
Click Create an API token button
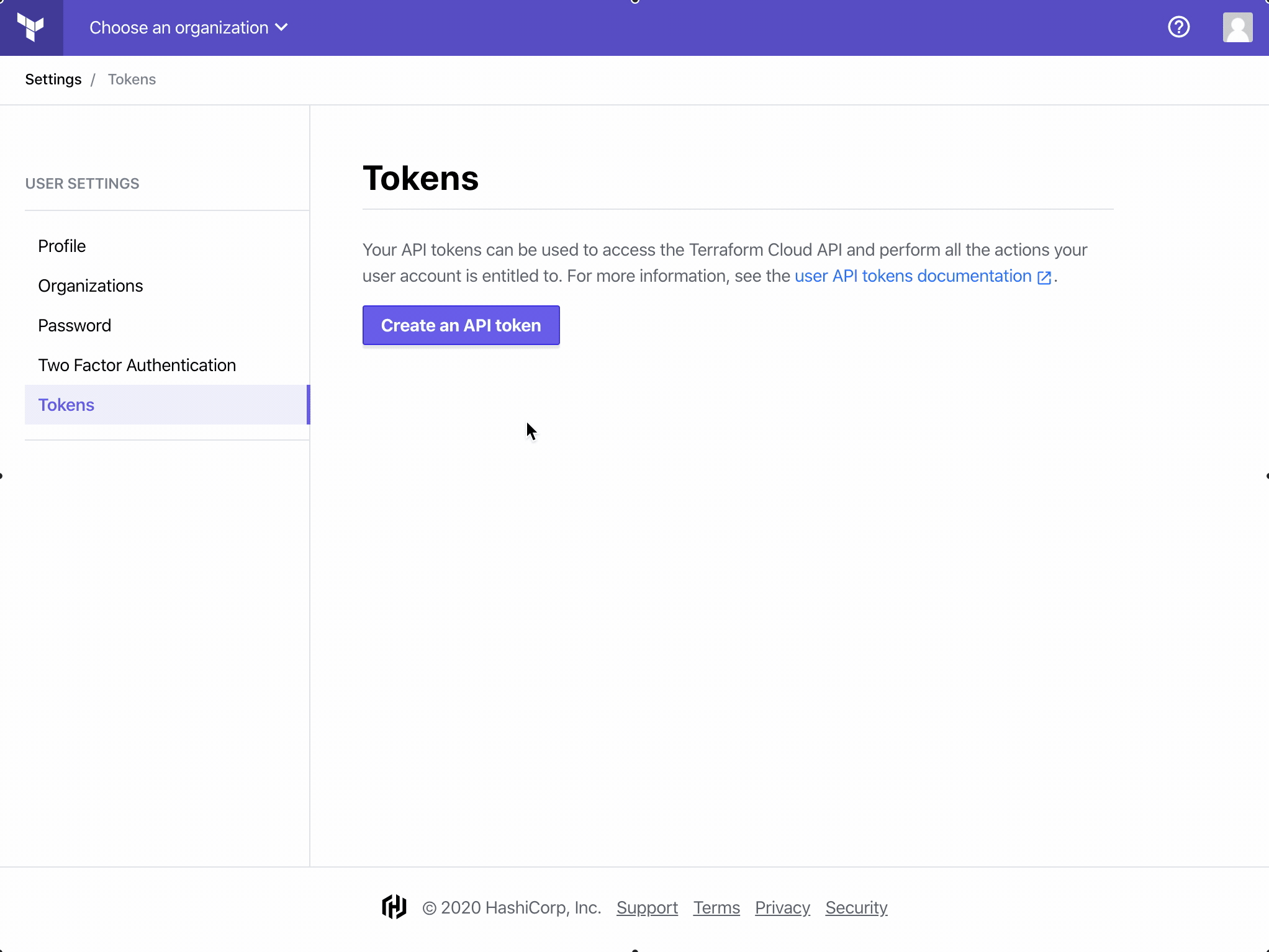(461, 325)
